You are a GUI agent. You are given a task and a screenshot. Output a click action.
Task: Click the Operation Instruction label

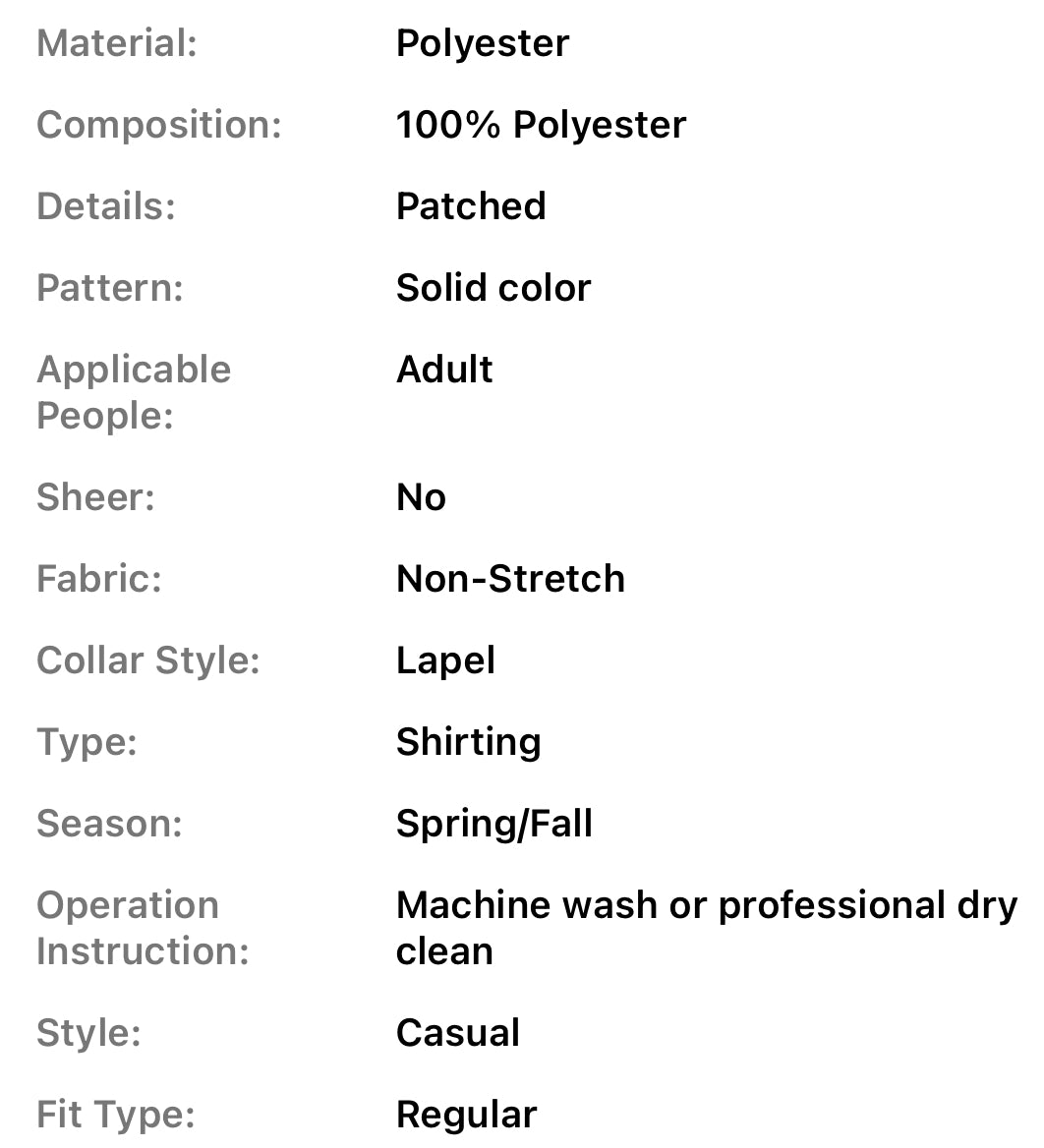[143, 929]
